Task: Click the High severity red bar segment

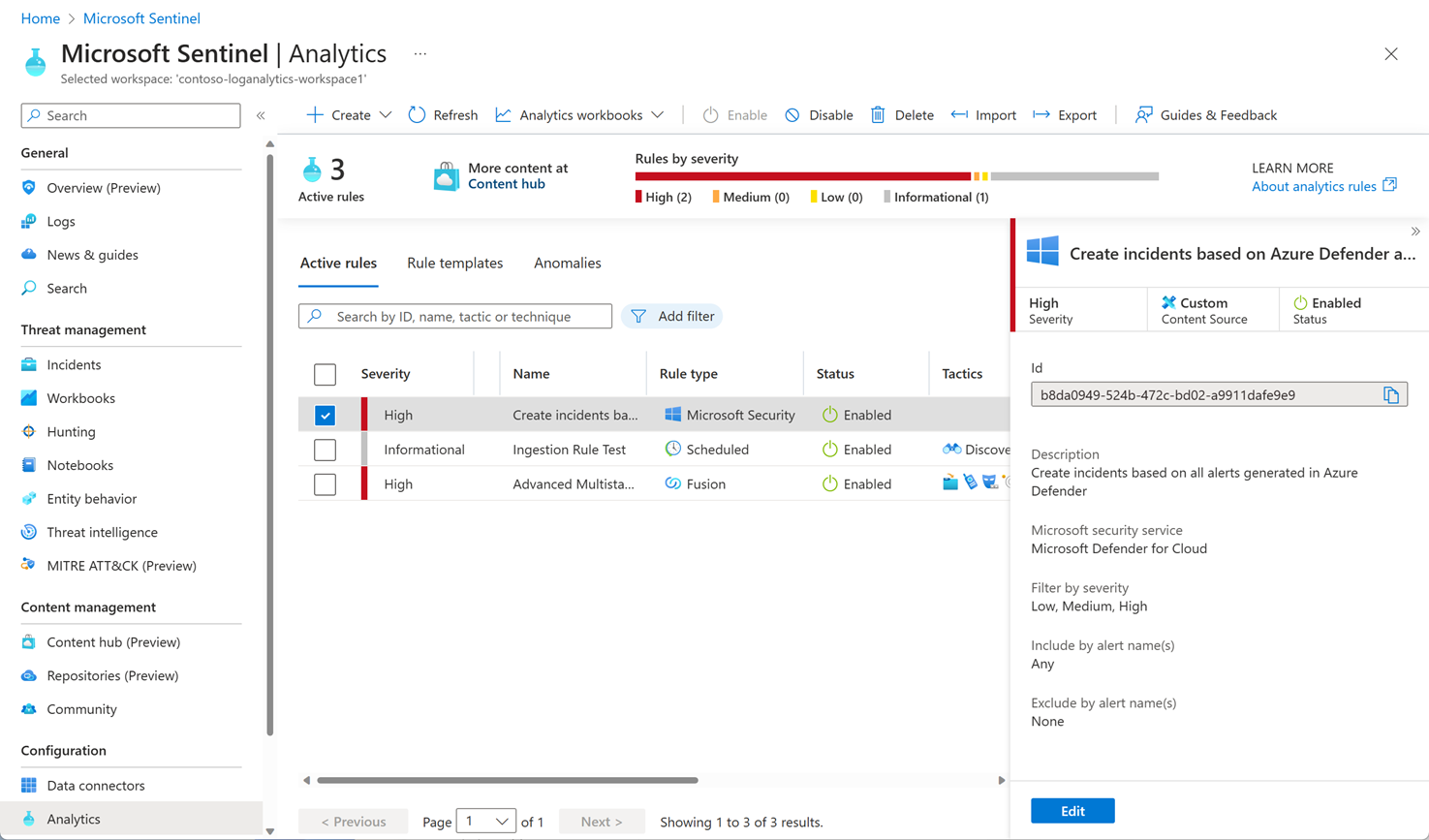Action: tap(802, 176)
